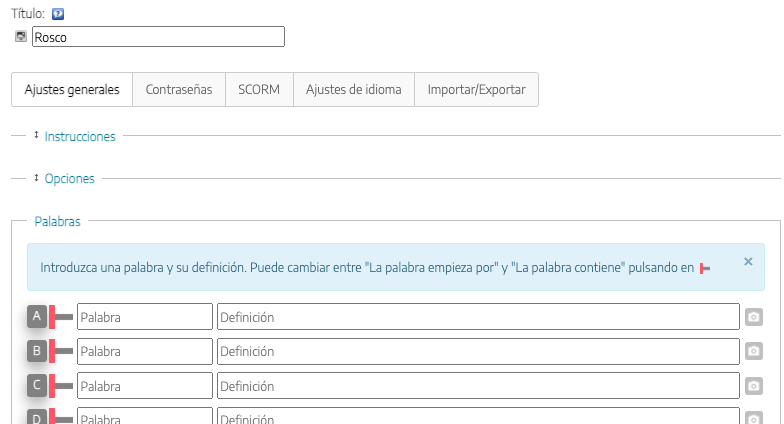Click the letter A badge icon
This screenshot has width=784, height=424.
pyautogui.click(x=37, y=317)
